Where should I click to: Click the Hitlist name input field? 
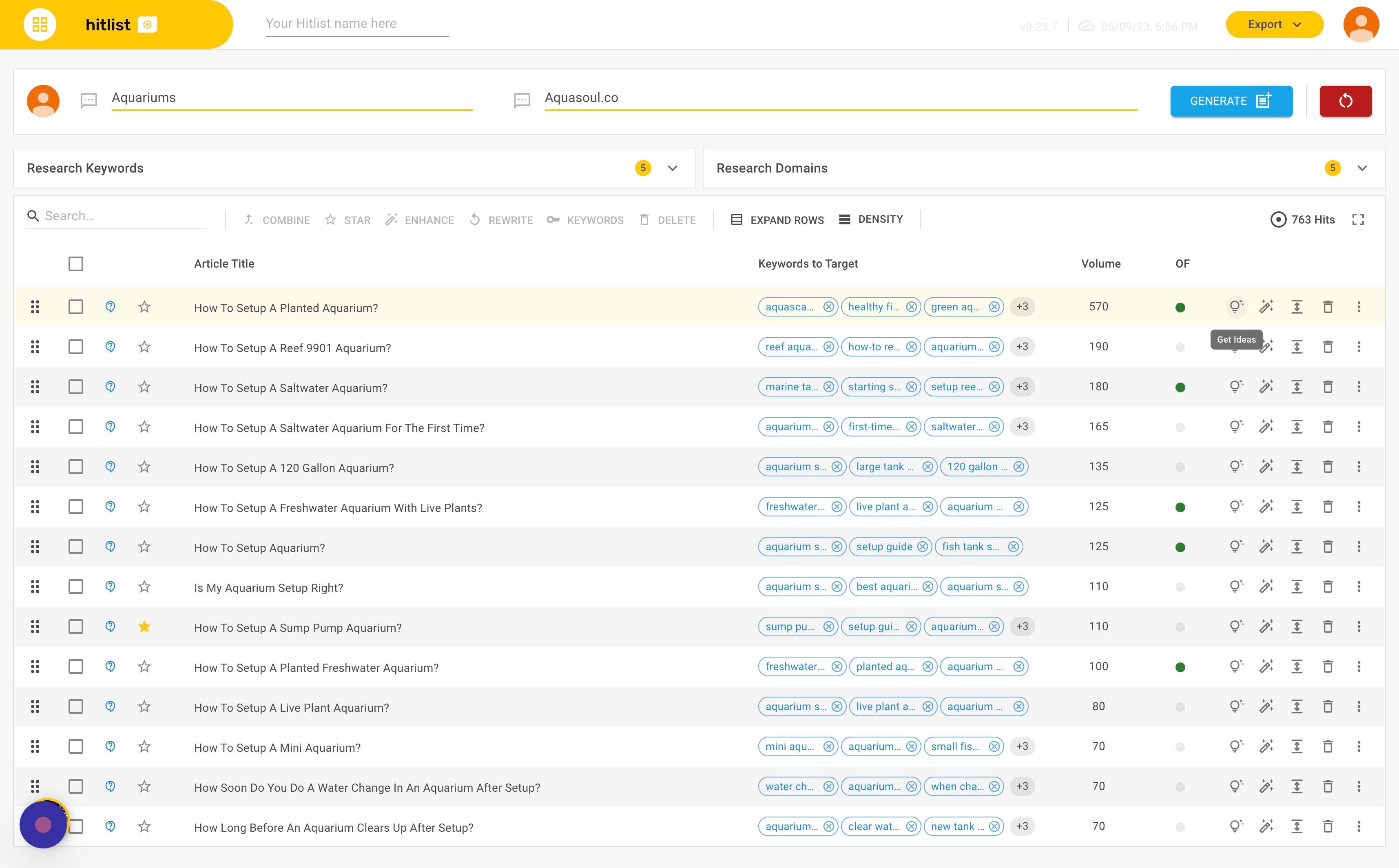pos(357,24)
